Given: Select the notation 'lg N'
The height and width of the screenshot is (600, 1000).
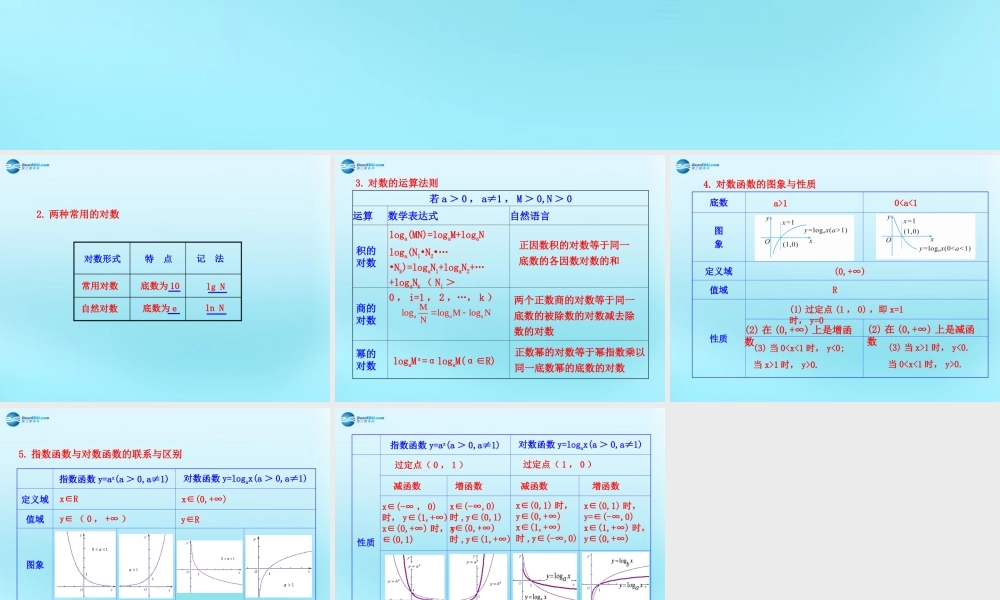Looking at the screenshot, I should click(x=216, y=287).
